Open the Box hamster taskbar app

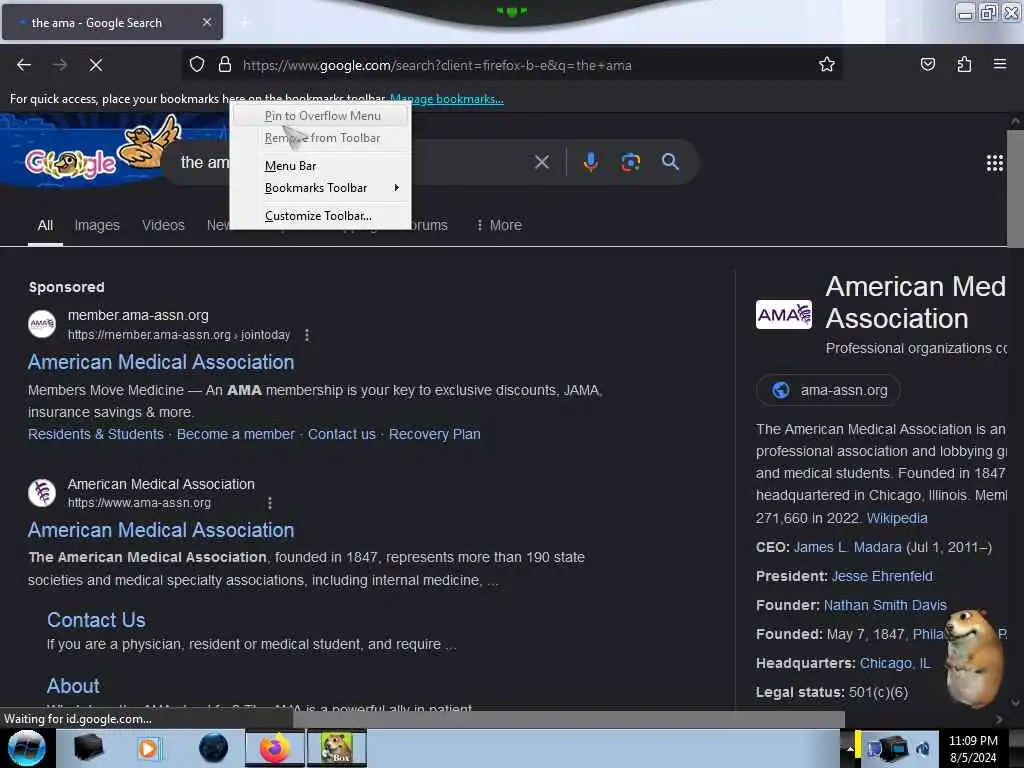click(337, 748)
